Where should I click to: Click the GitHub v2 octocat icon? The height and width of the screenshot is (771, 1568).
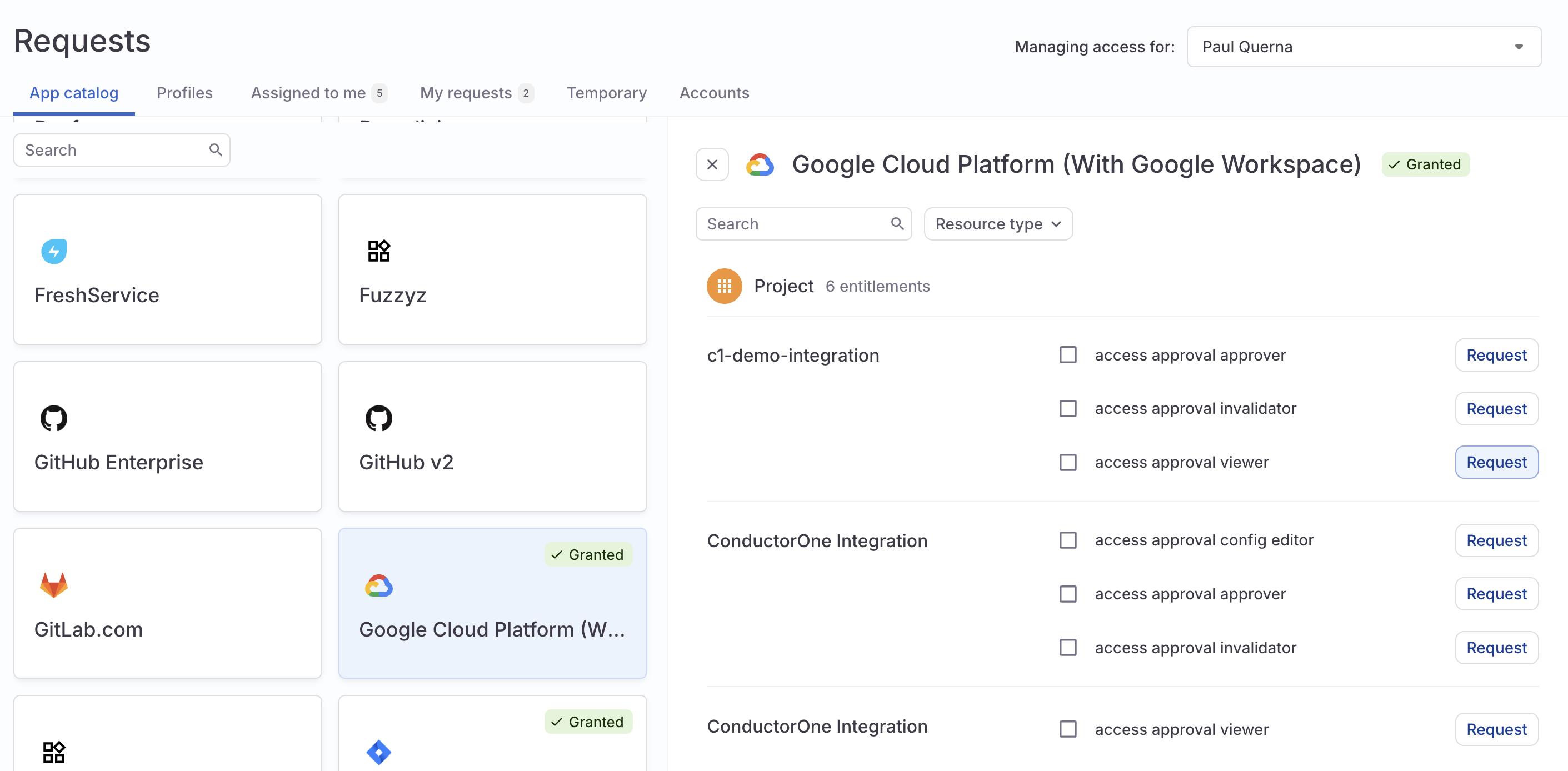coord(378,418)
